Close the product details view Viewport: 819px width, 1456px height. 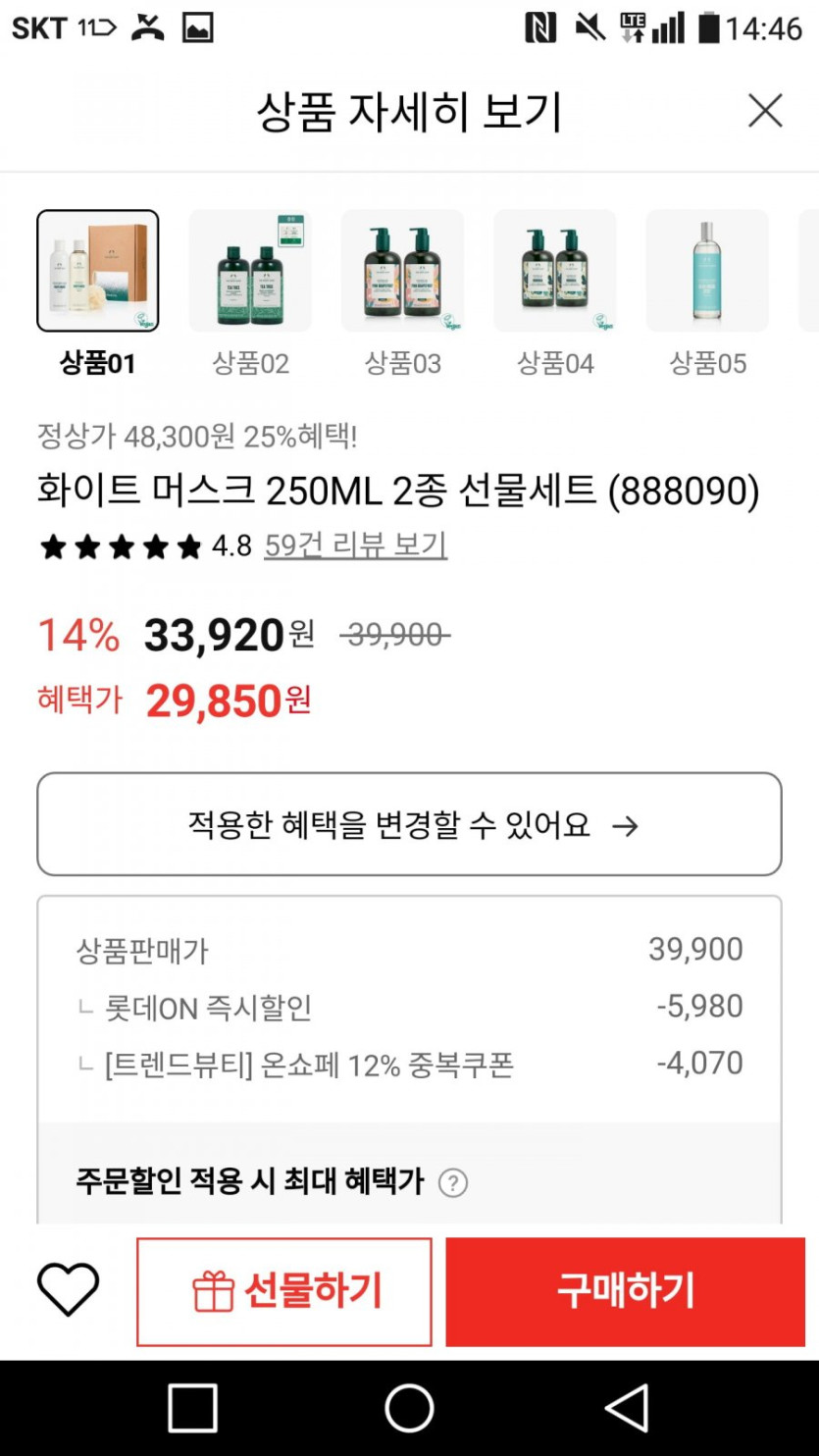click(765, 111)
